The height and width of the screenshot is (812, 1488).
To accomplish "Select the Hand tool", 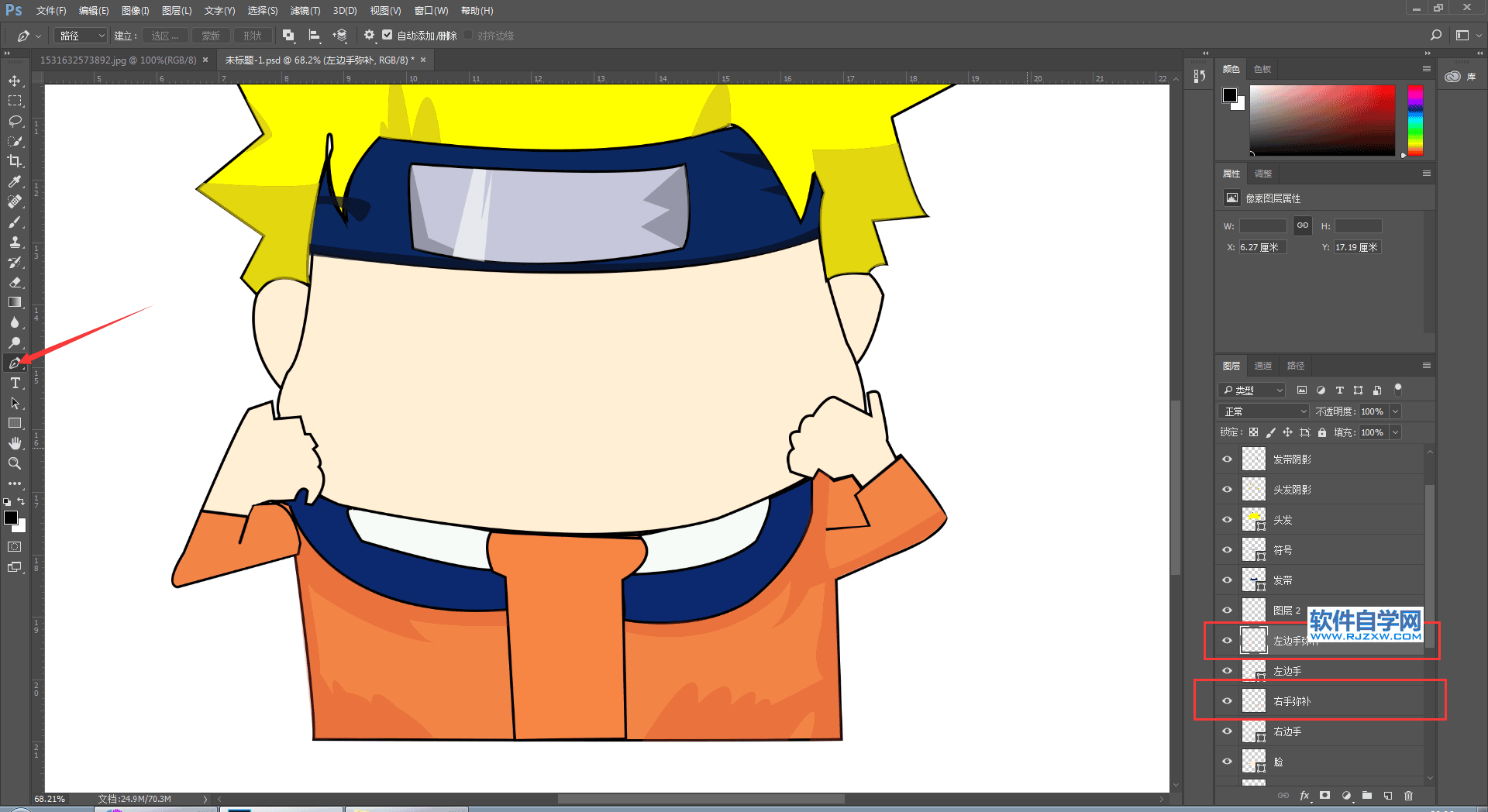I will pos(15,443).
